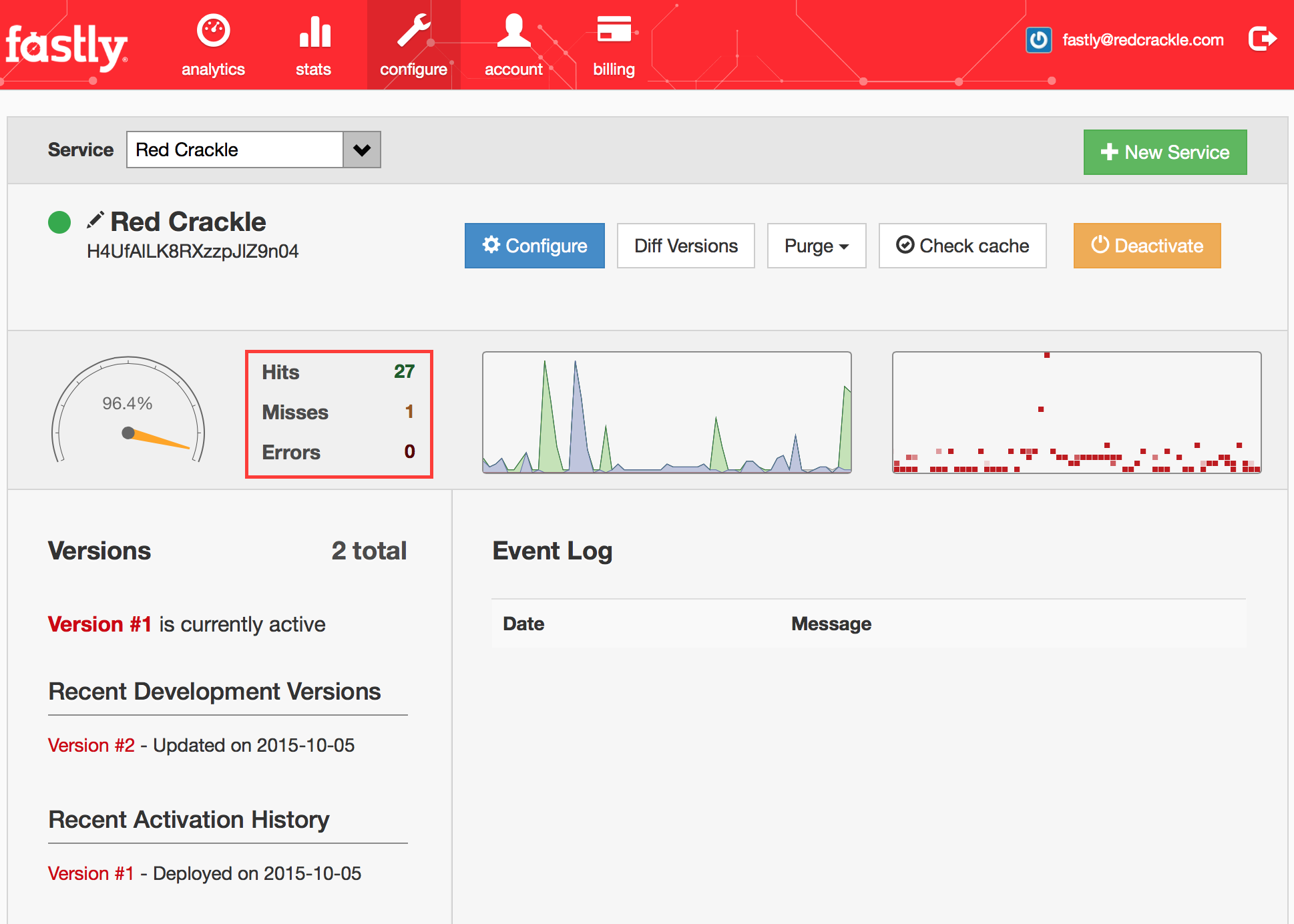The image size is (1294, 924).
Task: Click the Date column header
Action: (523, 624)
